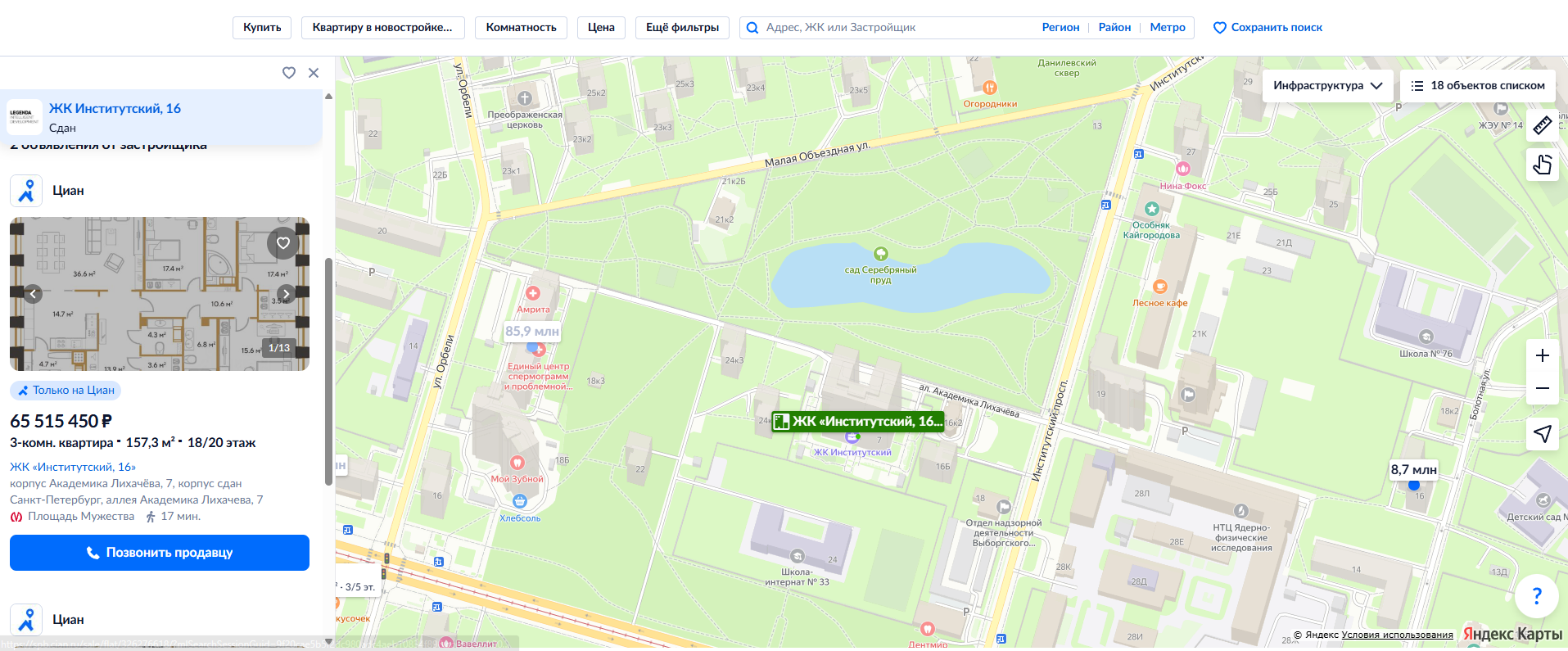Click the scrollbar up arrow in the sidebar

pos(329,96)
